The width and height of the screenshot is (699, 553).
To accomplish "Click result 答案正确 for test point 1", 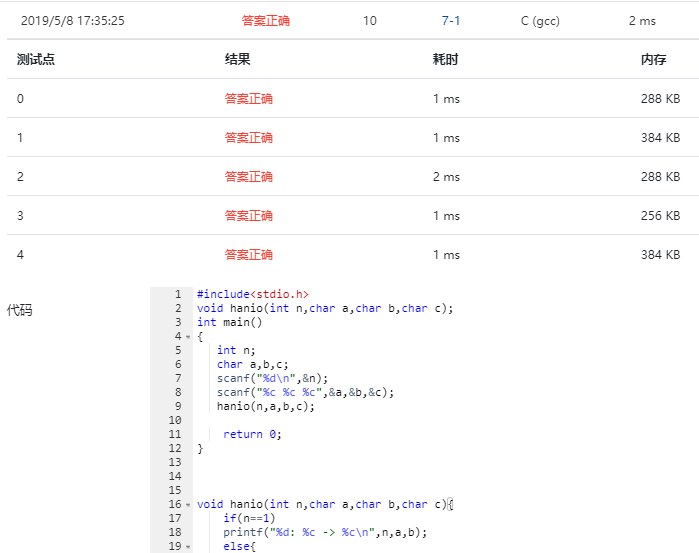I will click(249, 137).
